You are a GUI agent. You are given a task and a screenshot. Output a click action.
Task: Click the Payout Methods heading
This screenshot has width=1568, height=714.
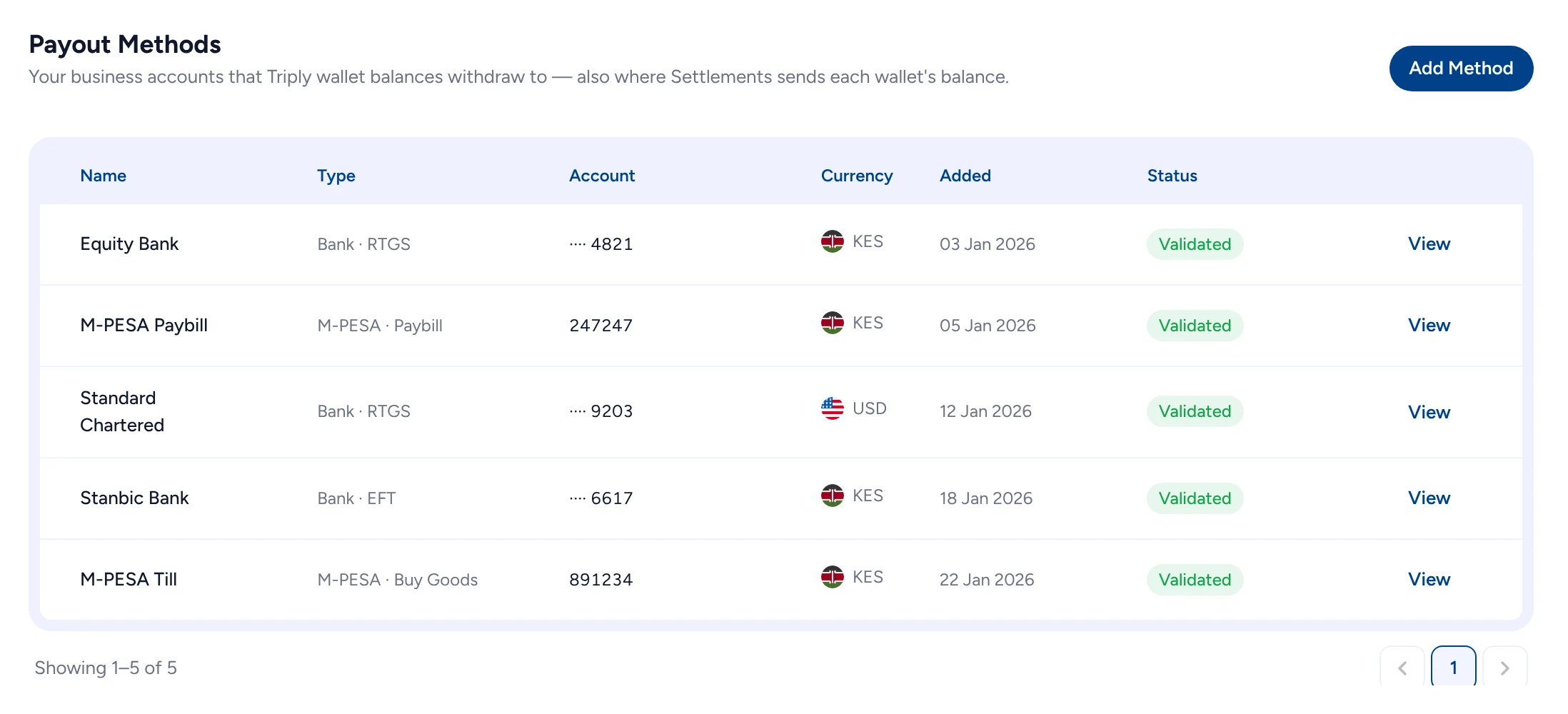[x=125, y=44]
